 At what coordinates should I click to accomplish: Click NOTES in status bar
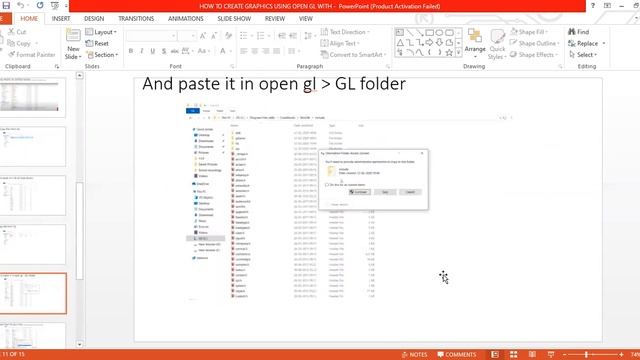[415, 354]
